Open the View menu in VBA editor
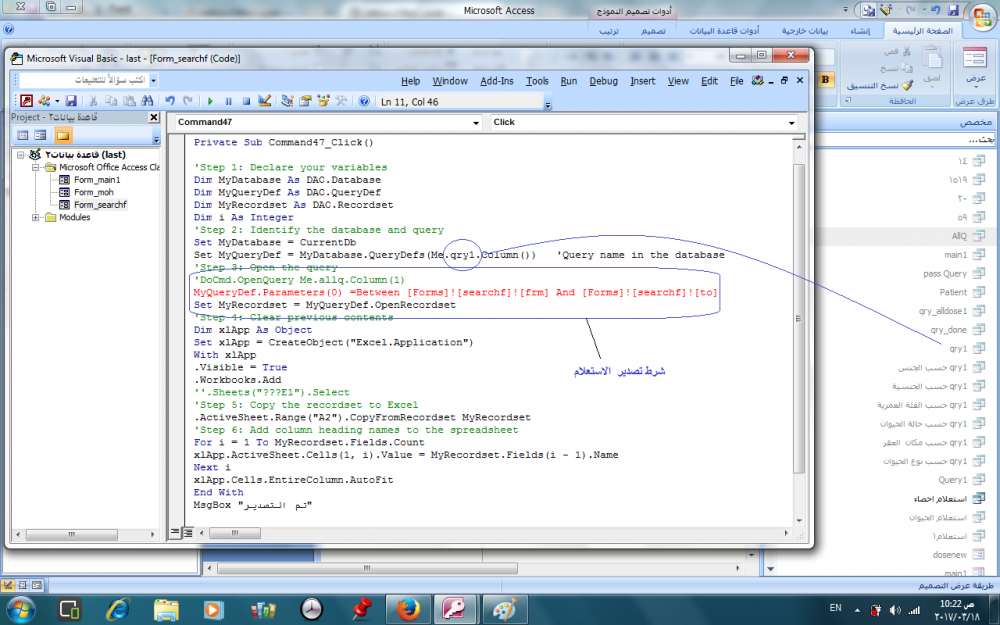The width and height of the screenshot is (1000, 625). (678, 81)
